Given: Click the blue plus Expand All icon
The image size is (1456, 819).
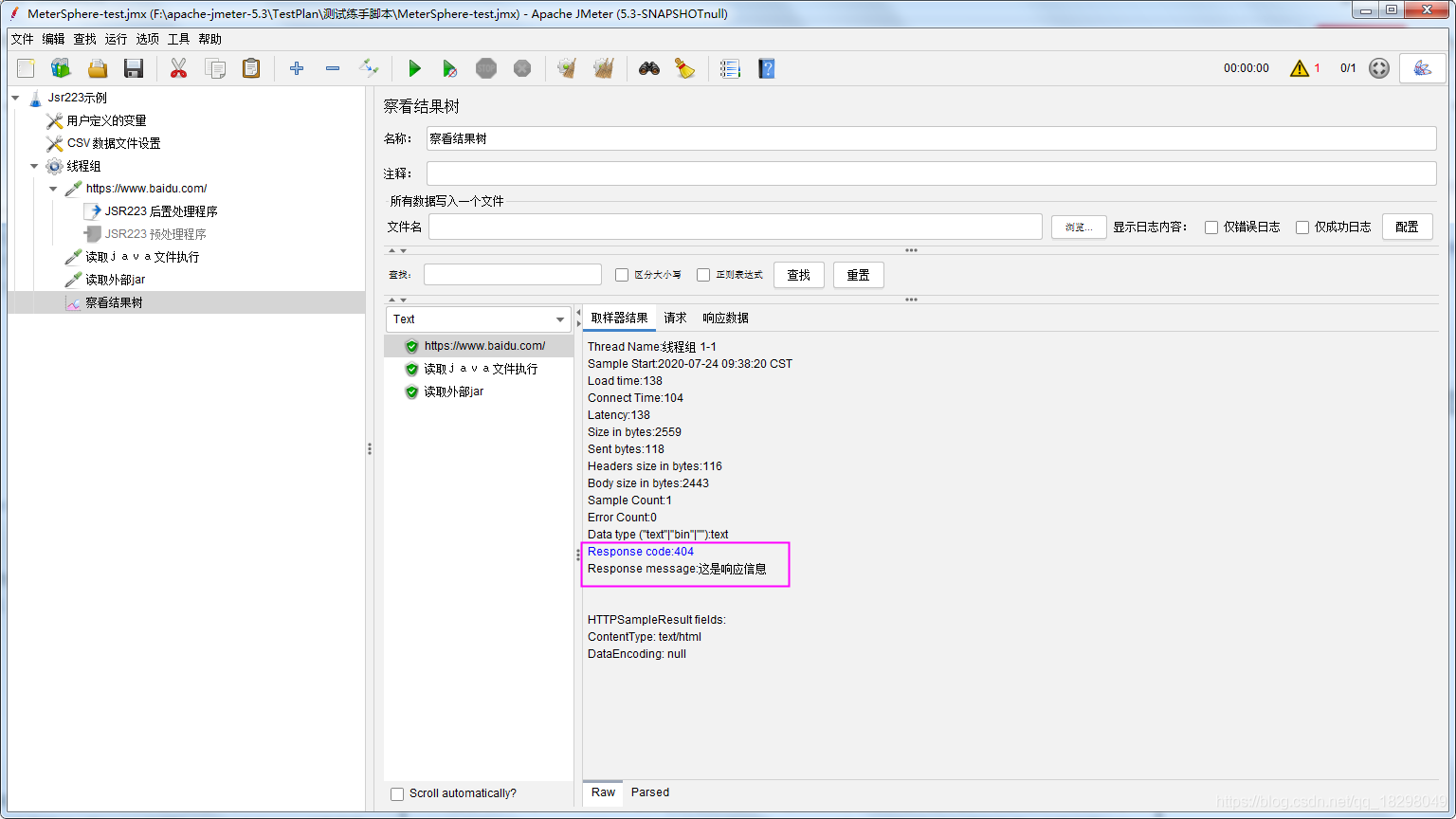Looking at the screenshot, I should tap(297, 68).
